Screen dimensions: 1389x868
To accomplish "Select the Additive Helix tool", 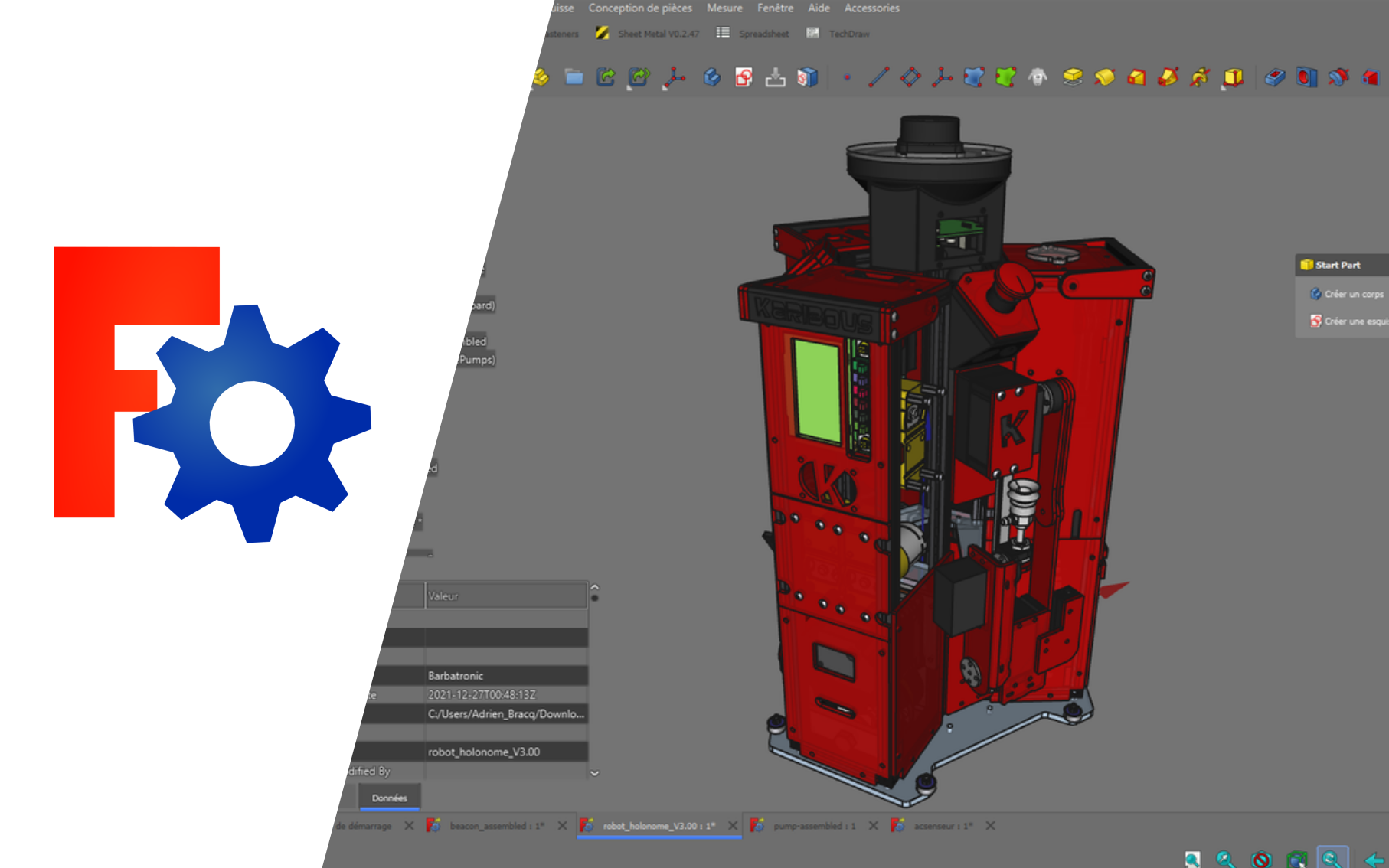I will coord(1198,78).
